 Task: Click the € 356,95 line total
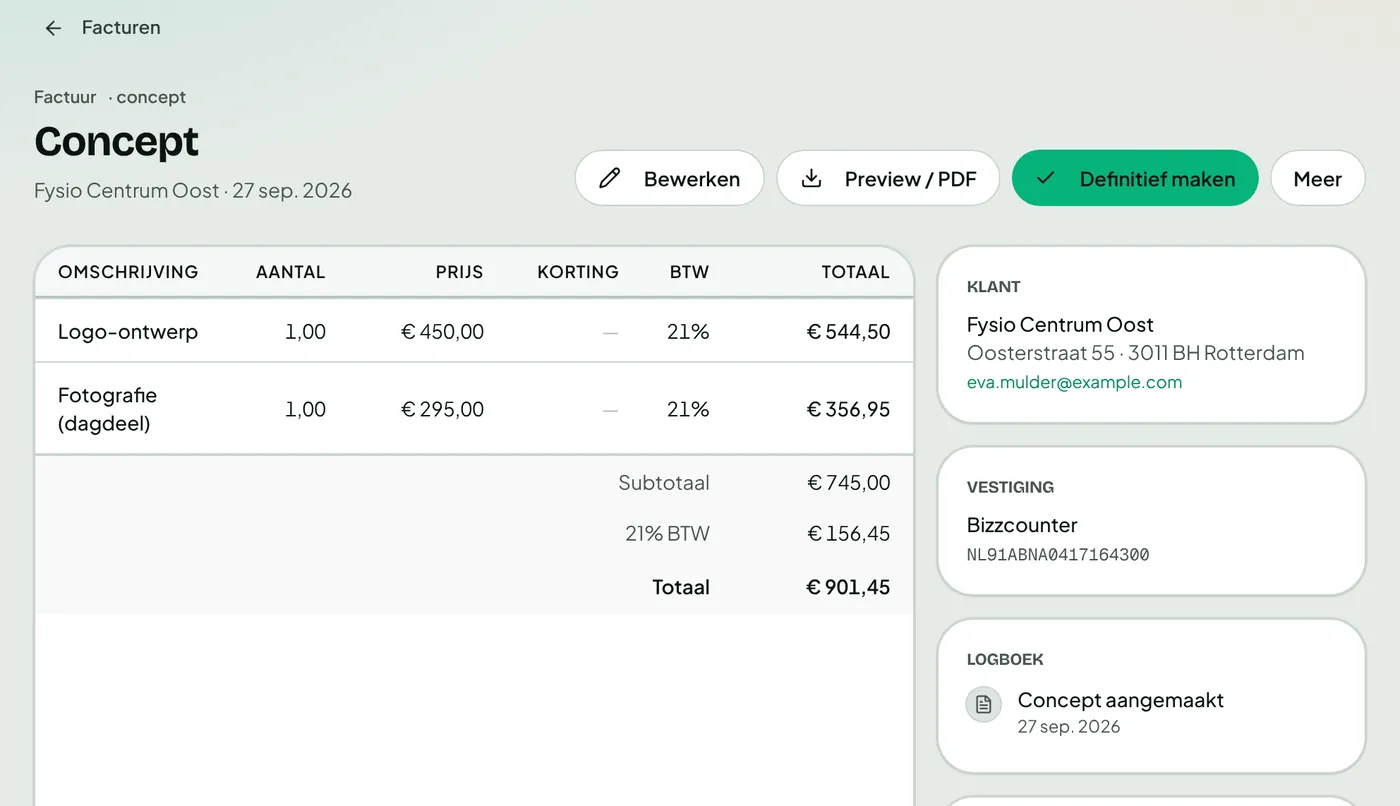coord(848,409)
